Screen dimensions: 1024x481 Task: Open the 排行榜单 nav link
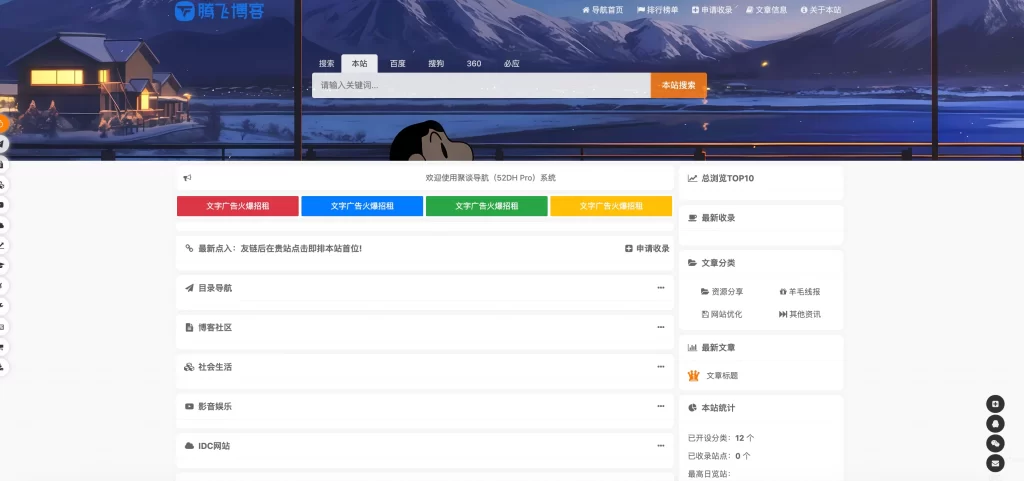coord(658,10)
